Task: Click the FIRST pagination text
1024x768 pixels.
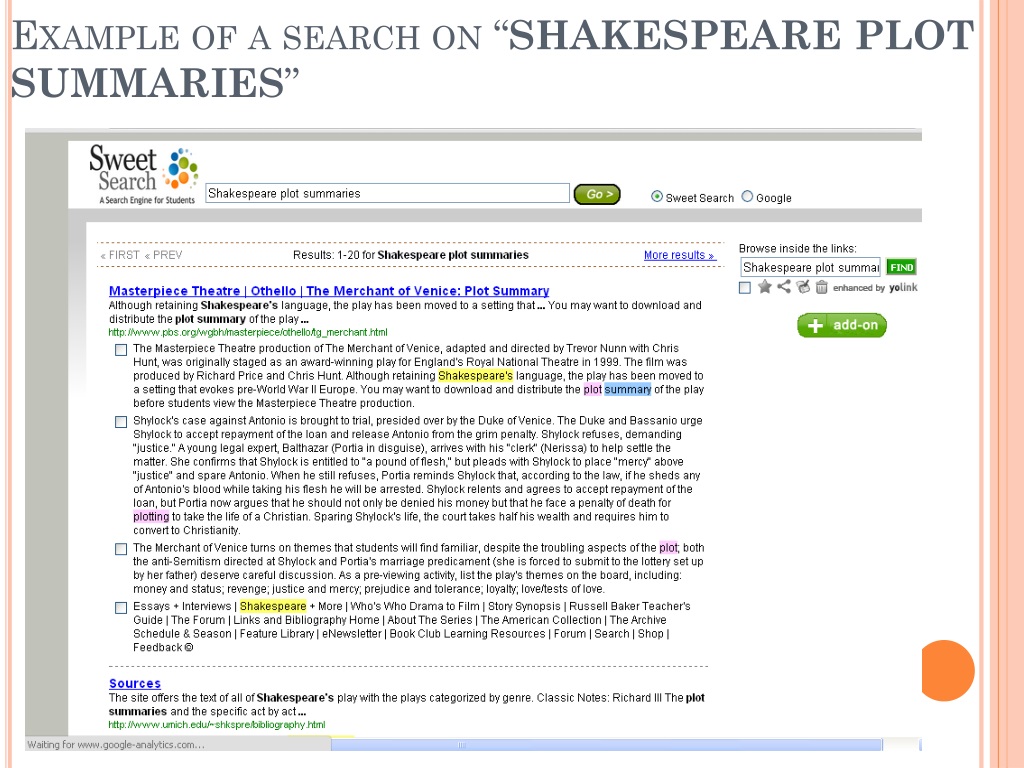Action: tap(120, 255)
